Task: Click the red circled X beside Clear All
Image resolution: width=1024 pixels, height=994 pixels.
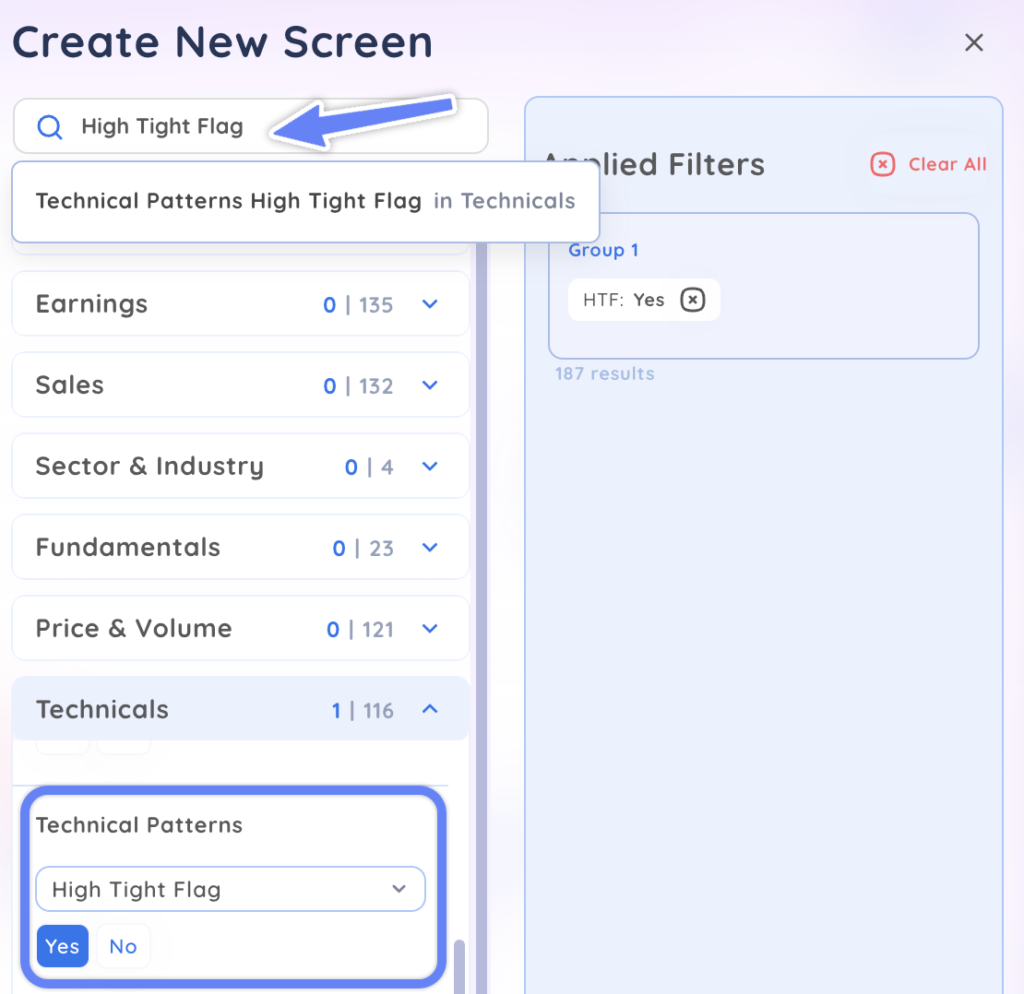Action: (881, 165)
